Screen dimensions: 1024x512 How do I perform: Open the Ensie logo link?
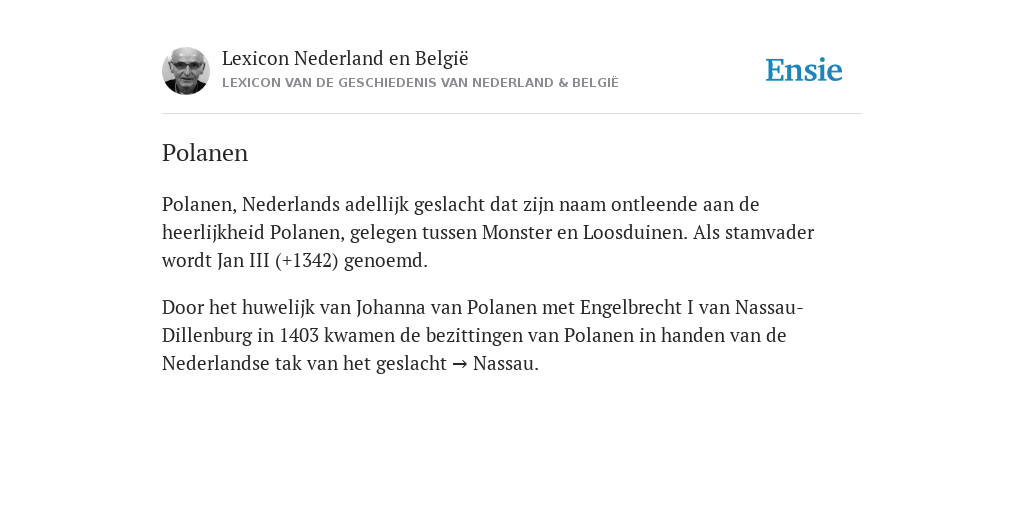pos(804,71)
